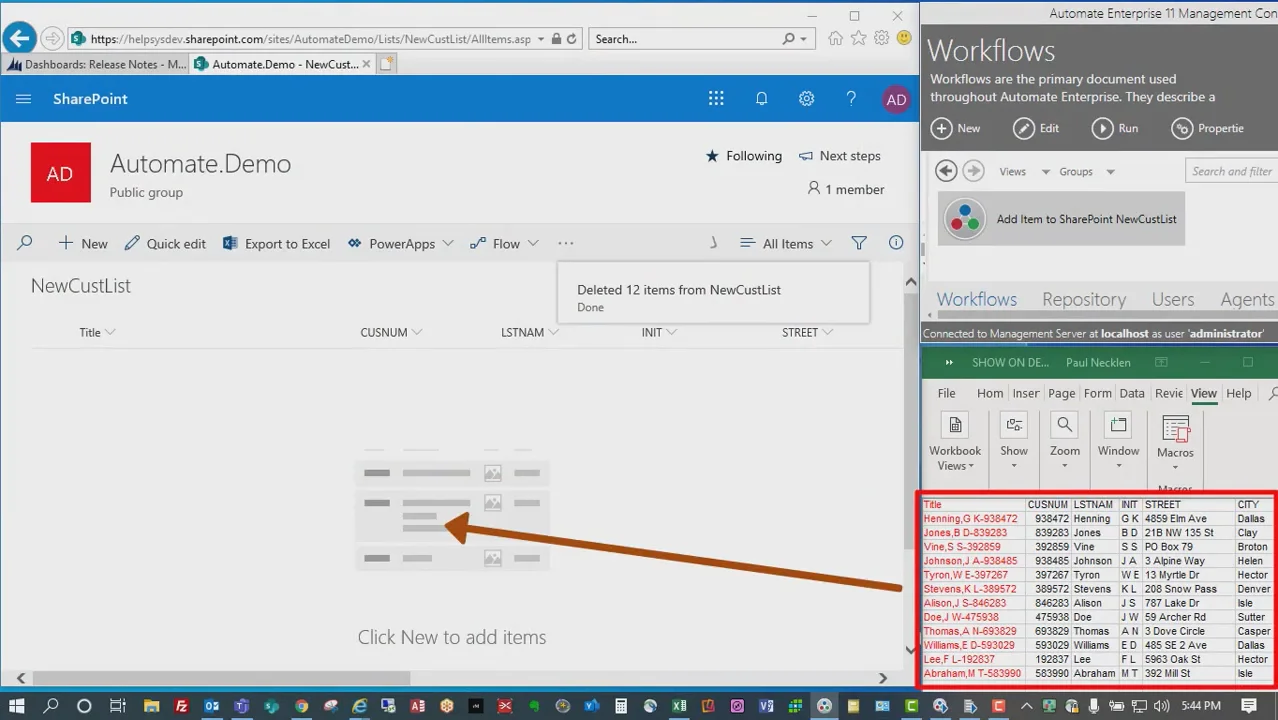
Task: Click the Automate back navigation arrow
Action: pos(946,171)
